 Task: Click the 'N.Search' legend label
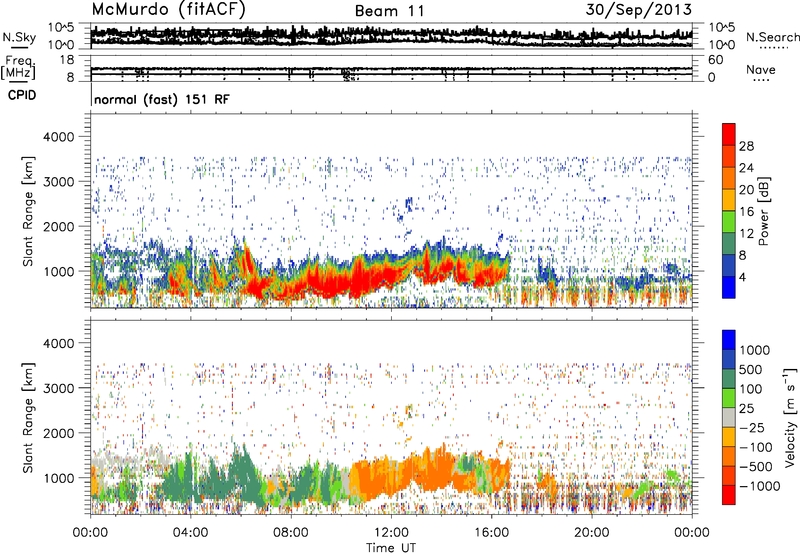772,37
